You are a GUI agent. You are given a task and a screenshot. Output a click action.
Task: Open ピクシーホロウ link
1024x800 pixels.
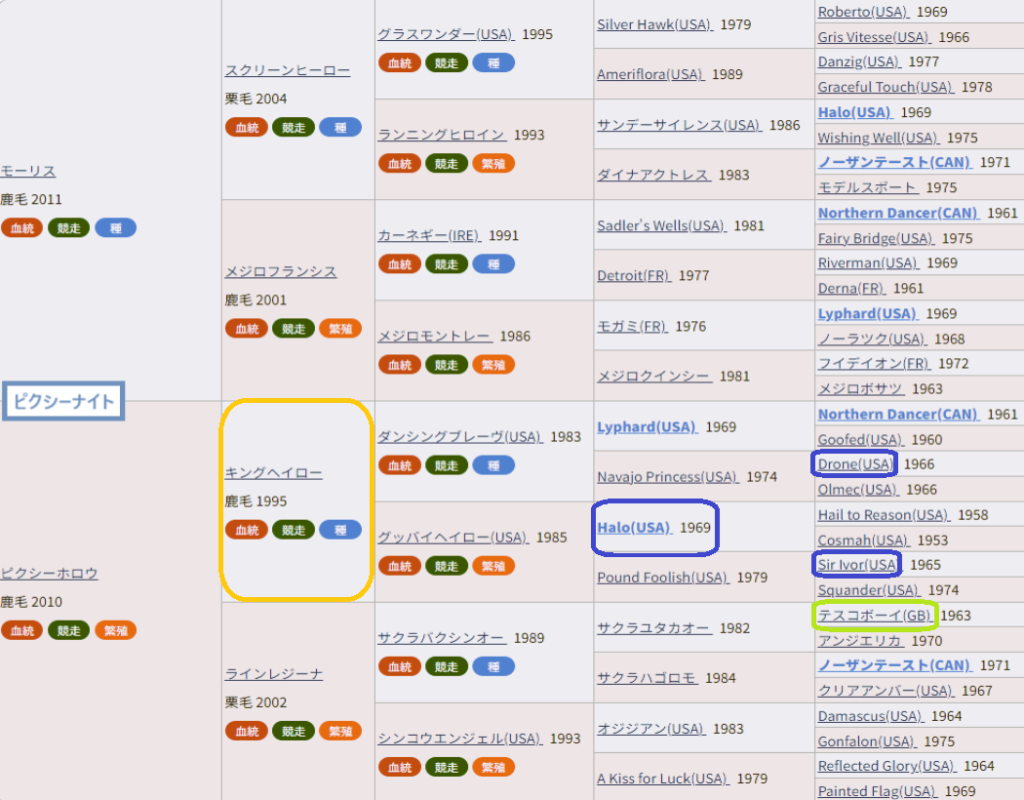tap(49, 573)
